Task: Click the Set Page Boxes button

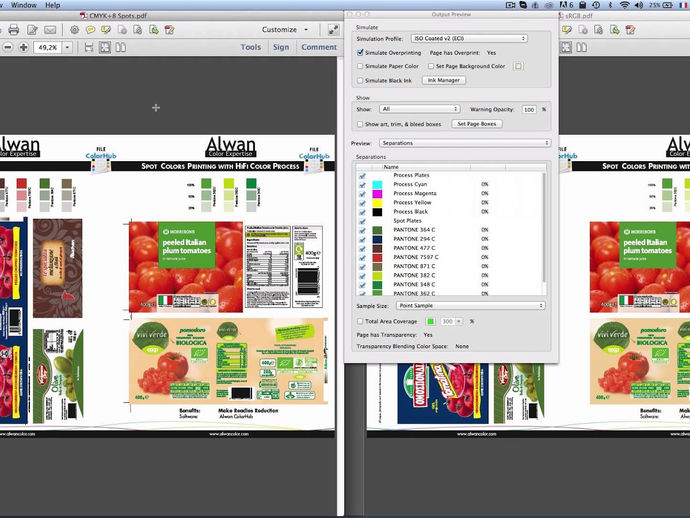Action: point(477,124)
